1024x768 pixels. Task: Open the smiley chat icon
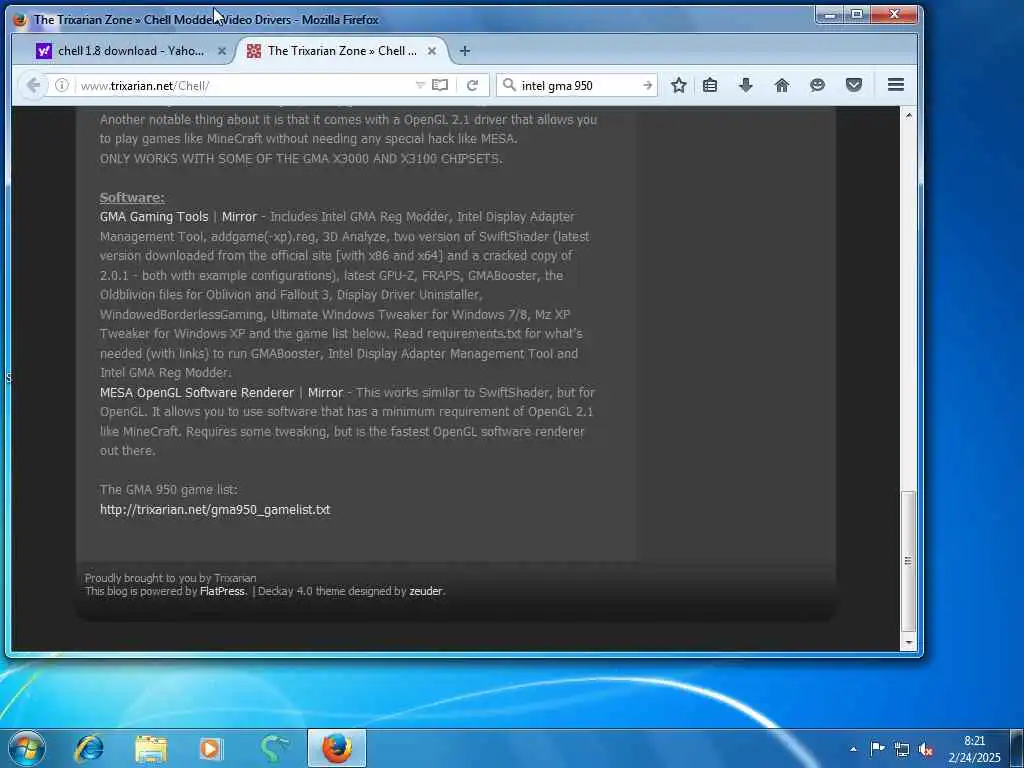click(818, 85)
